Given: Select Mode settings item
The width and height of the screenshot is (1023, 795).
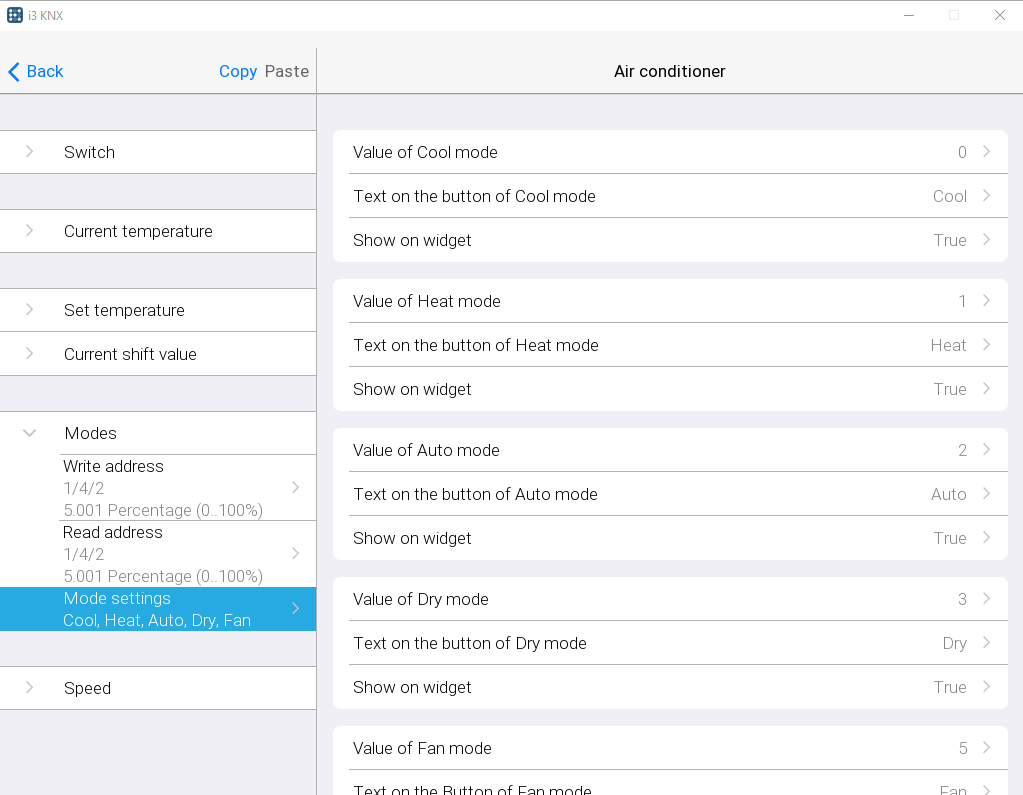Looking at the screenshot, I should click(x=158, y=609).
